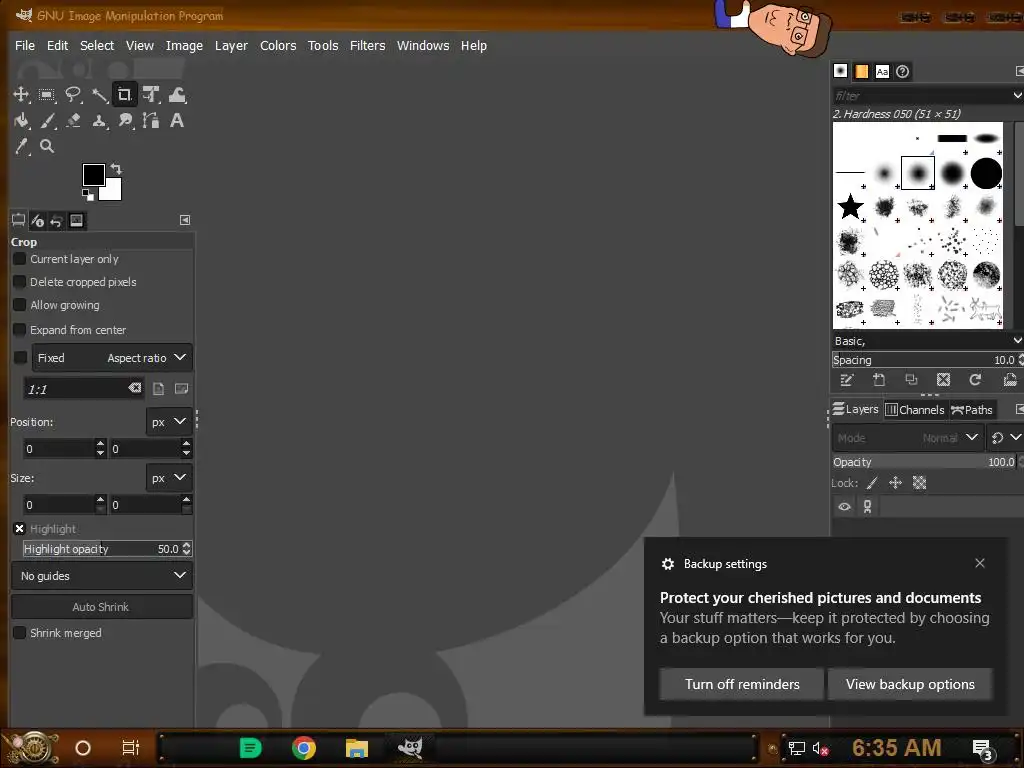Select the Paintbrush tool
Image resolution: width=1024 pixels, height=768 pixels.
click(x=47, y=121)
